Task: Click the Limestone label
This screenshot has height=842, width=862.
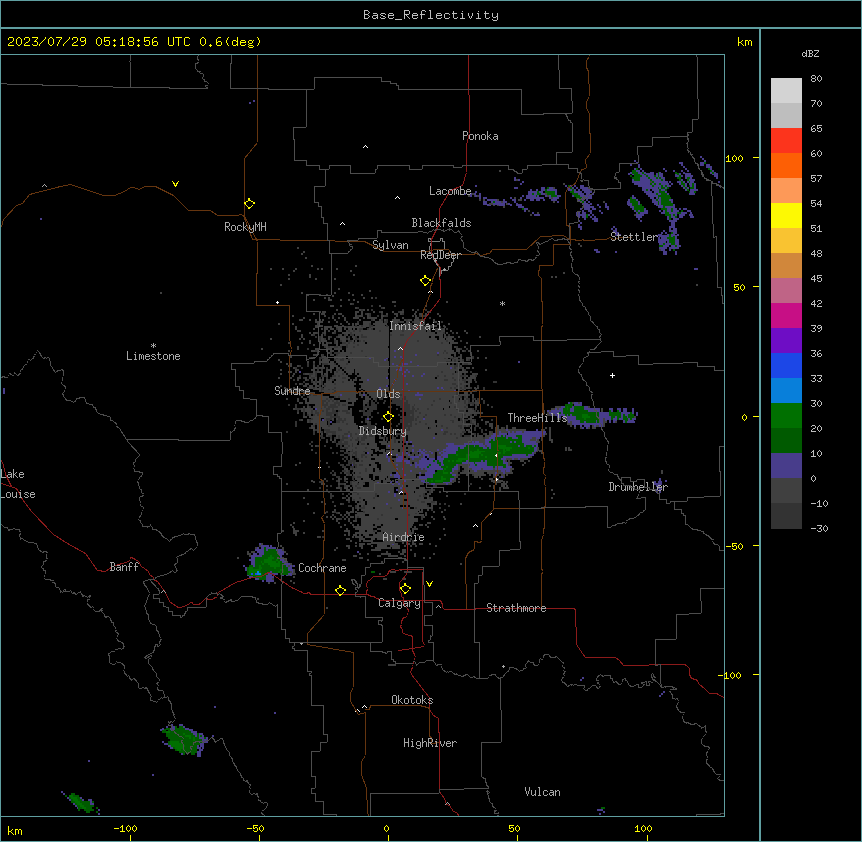Action: click(x=153, y=356)
